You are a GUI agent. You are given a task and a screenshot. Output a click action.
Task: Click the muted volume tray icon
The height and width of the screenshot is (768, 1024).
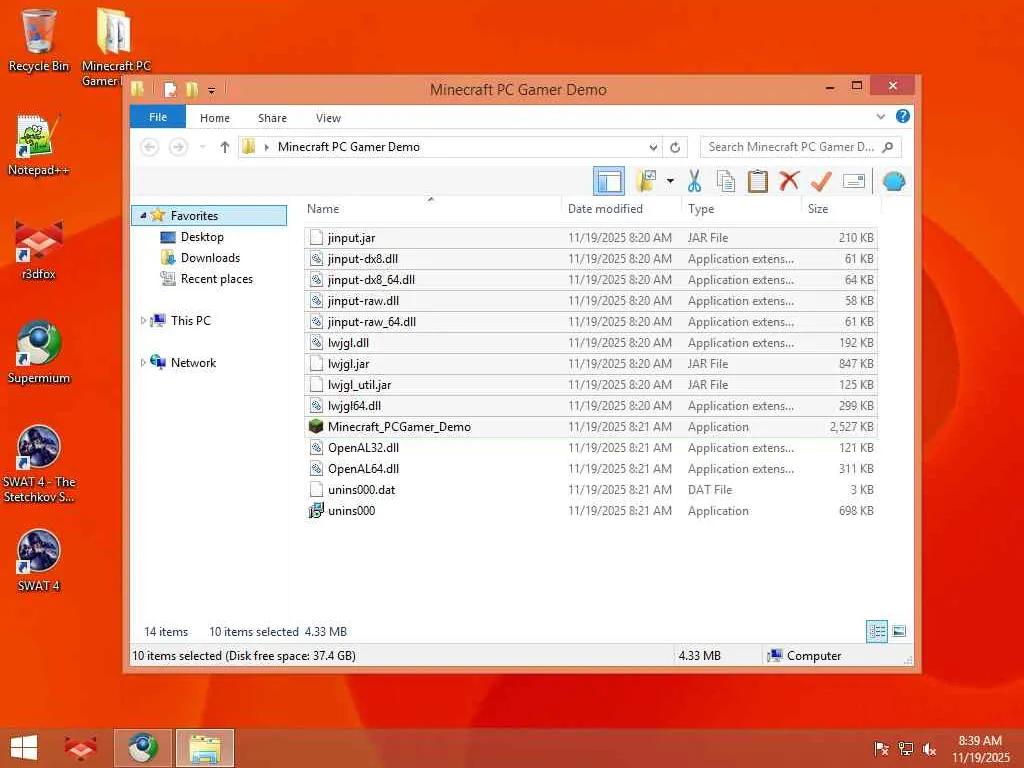pyautogui.click(x=929, y=749)
